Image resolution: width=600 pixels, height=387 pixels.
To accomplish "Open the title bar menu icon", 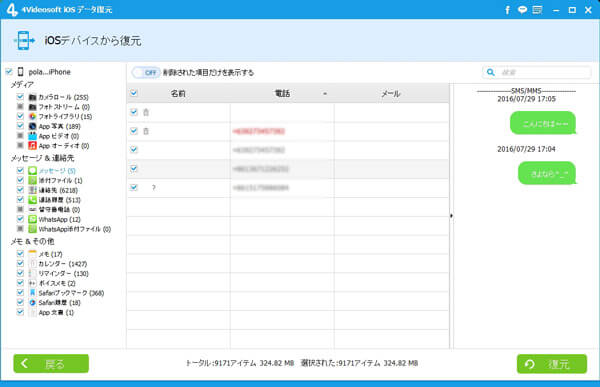I will (538, 10).
